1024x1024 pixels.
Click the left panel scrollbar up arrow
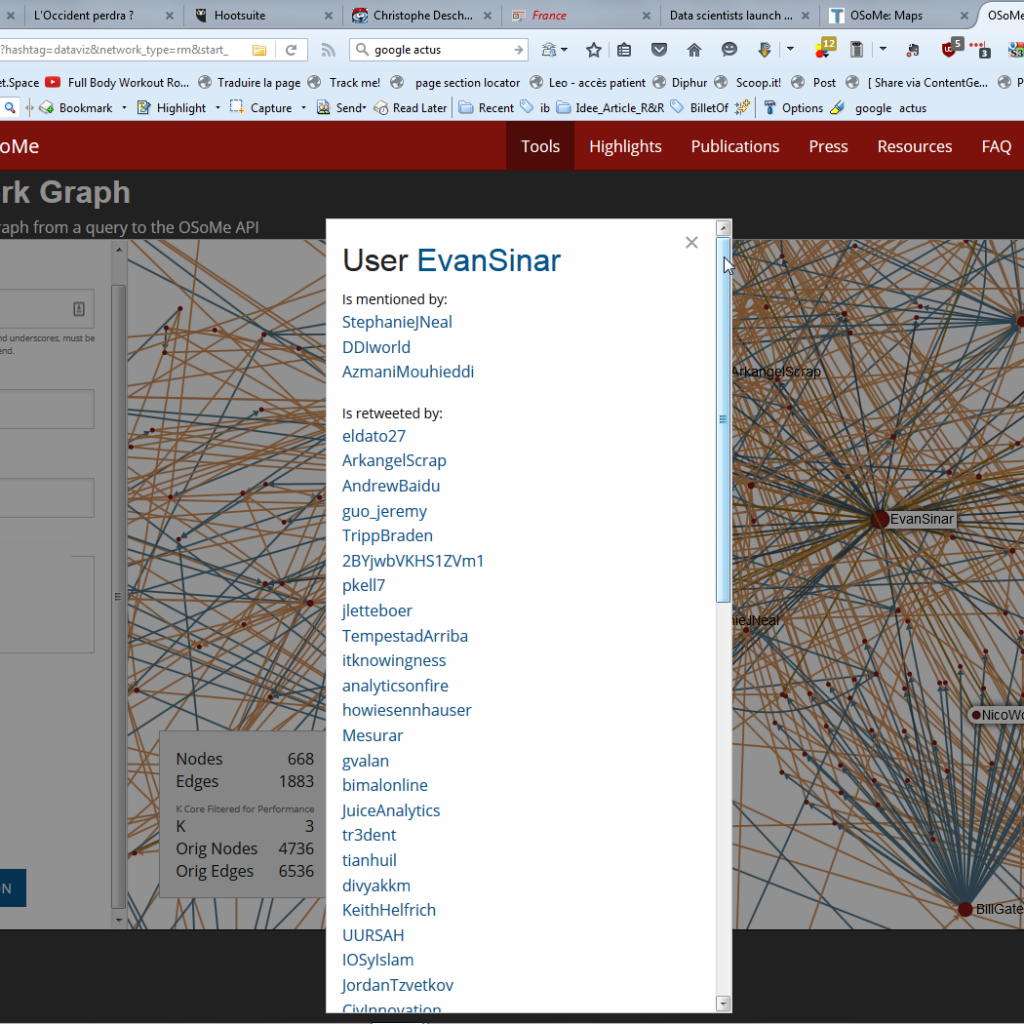[x=118, y=249]
